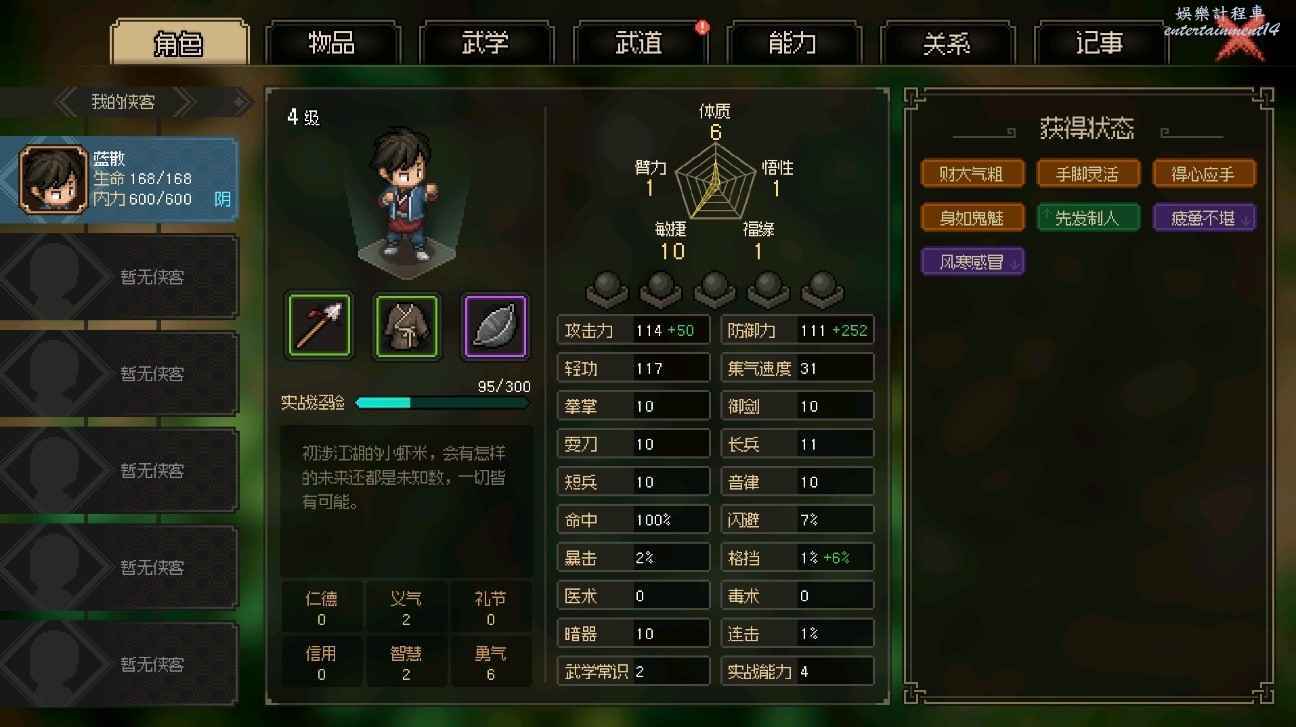Image resolution: width=1296 pixels, height=727 pixels.
Task: Select the purple accessory item slot
Action: coord(495,326)
